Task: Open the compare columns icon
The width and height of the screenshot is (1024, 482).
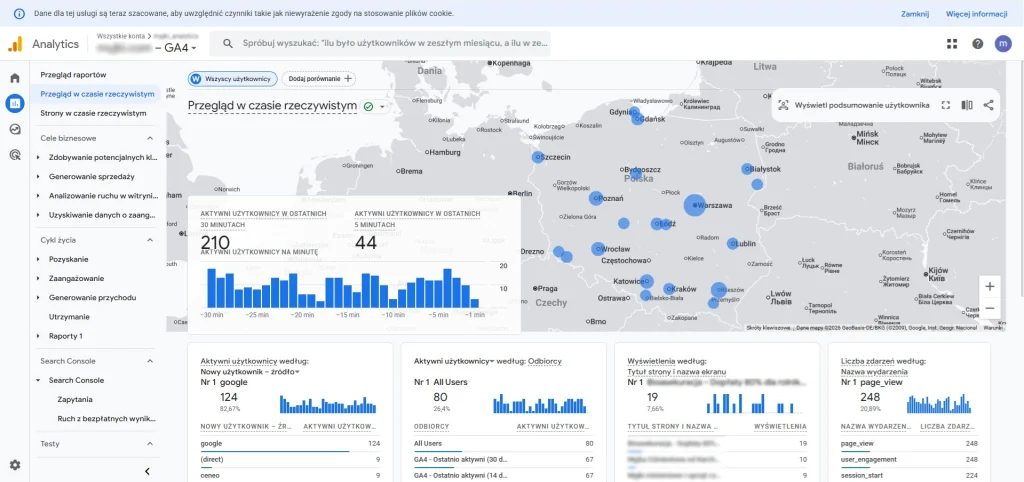Action: (x=967, y=105)
